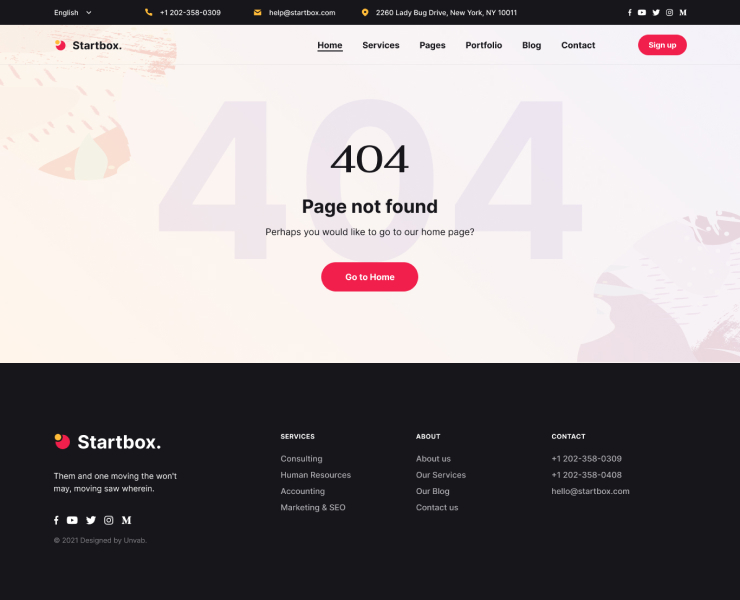
Task: Open the Pages navigation menu
Action: [x=432, y=45]
